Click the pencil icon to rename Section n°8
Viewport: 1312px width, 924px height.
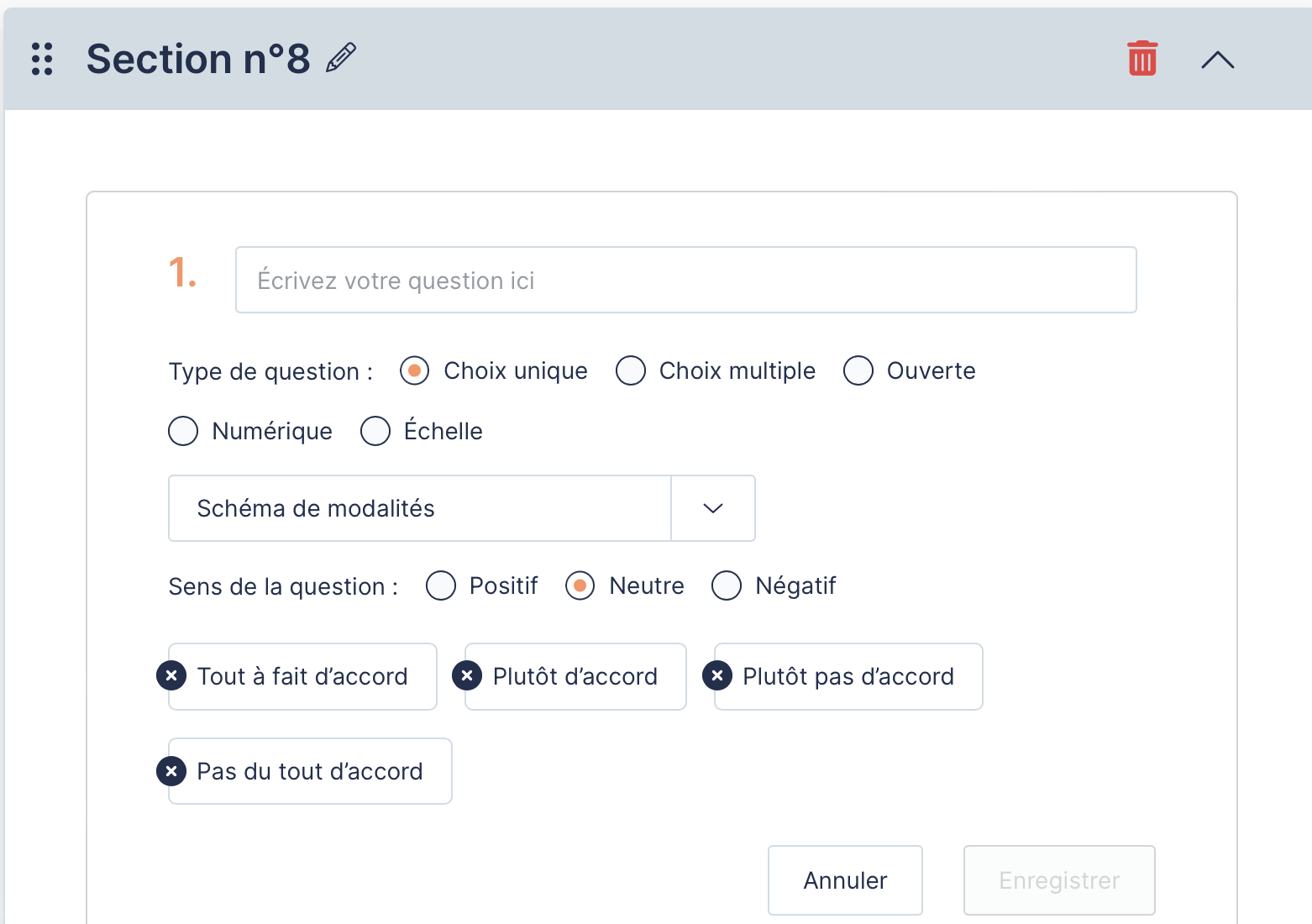coord(341,59)
